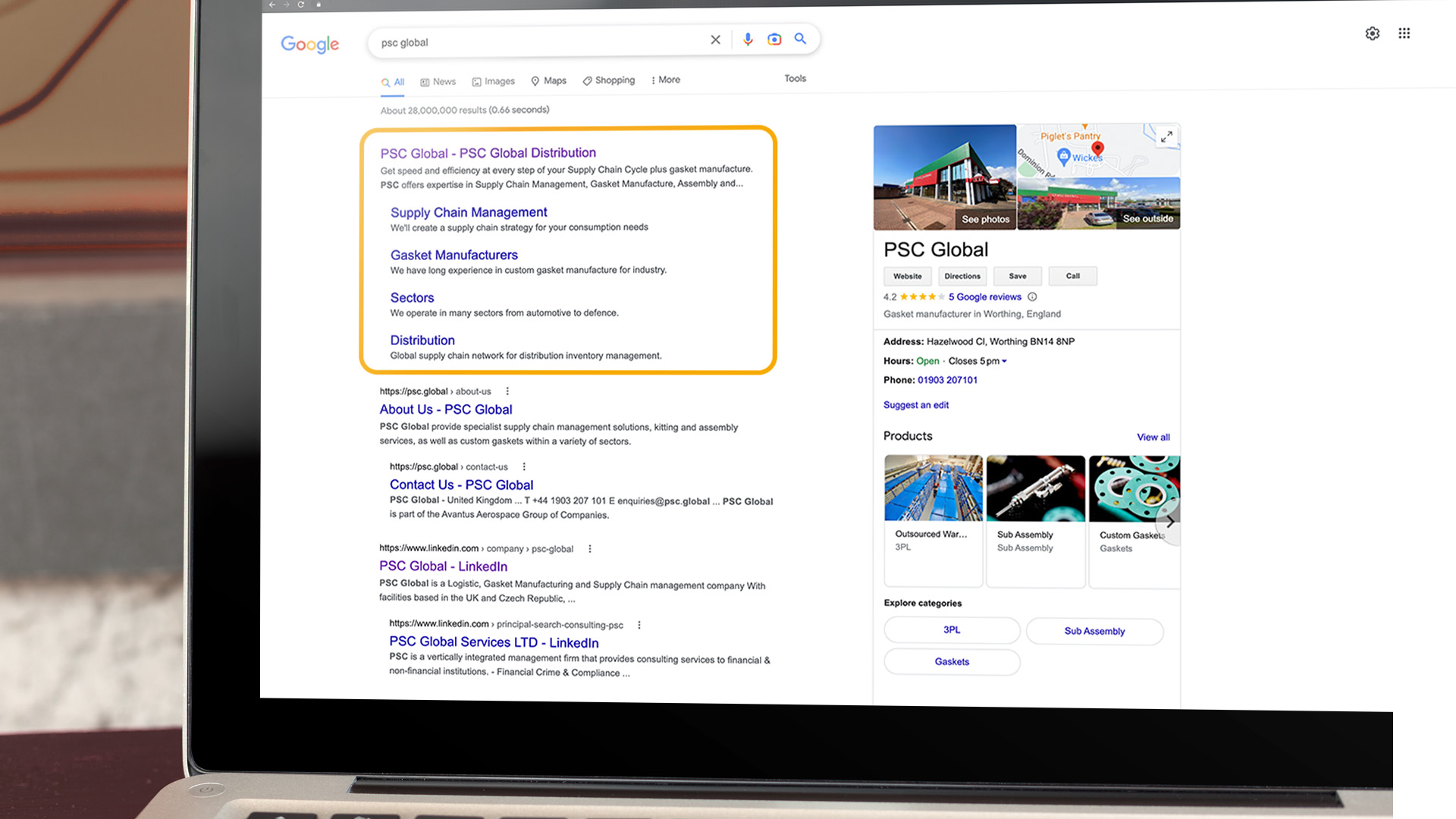This screenshot has width=1456, height=819.
Task: Click the Save button
Action: point(1018,276)
